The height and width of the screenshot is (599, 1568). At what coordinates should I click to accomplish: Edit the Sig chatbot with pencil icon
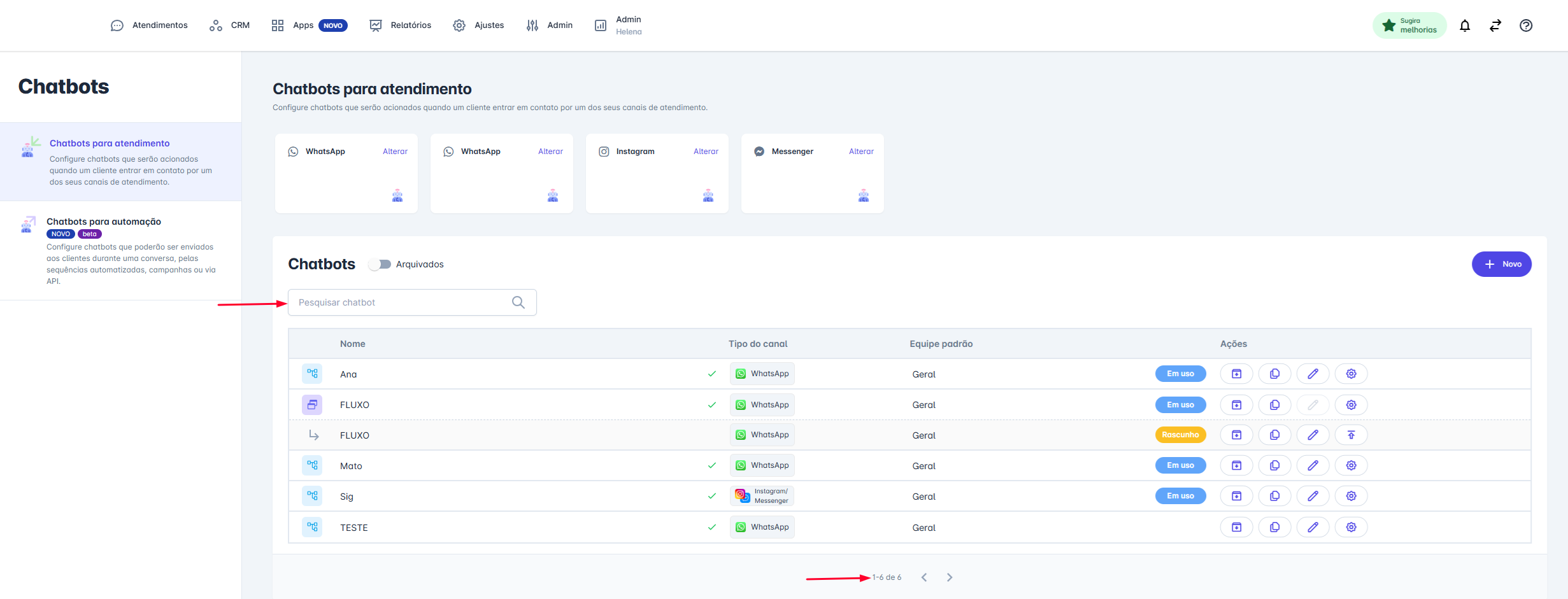(x=1313, y=496)
